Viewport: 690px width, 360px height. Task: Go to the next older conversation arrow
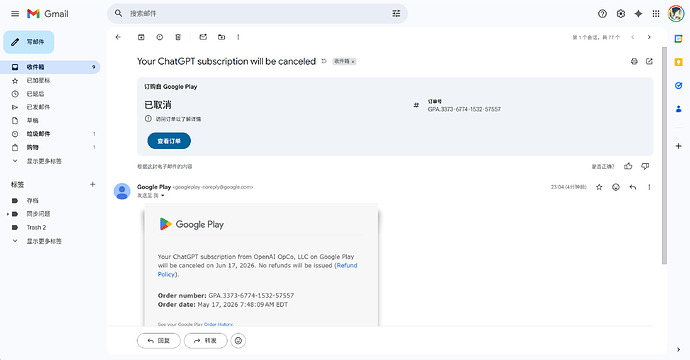tap(649, 37)
